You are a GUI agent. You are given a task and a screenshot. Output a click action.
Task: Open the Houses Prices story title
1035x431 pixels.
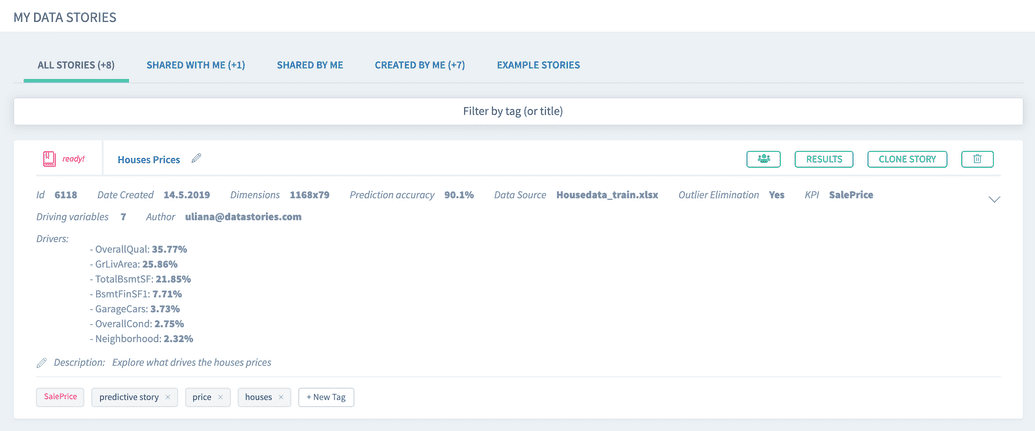[149, 160]
